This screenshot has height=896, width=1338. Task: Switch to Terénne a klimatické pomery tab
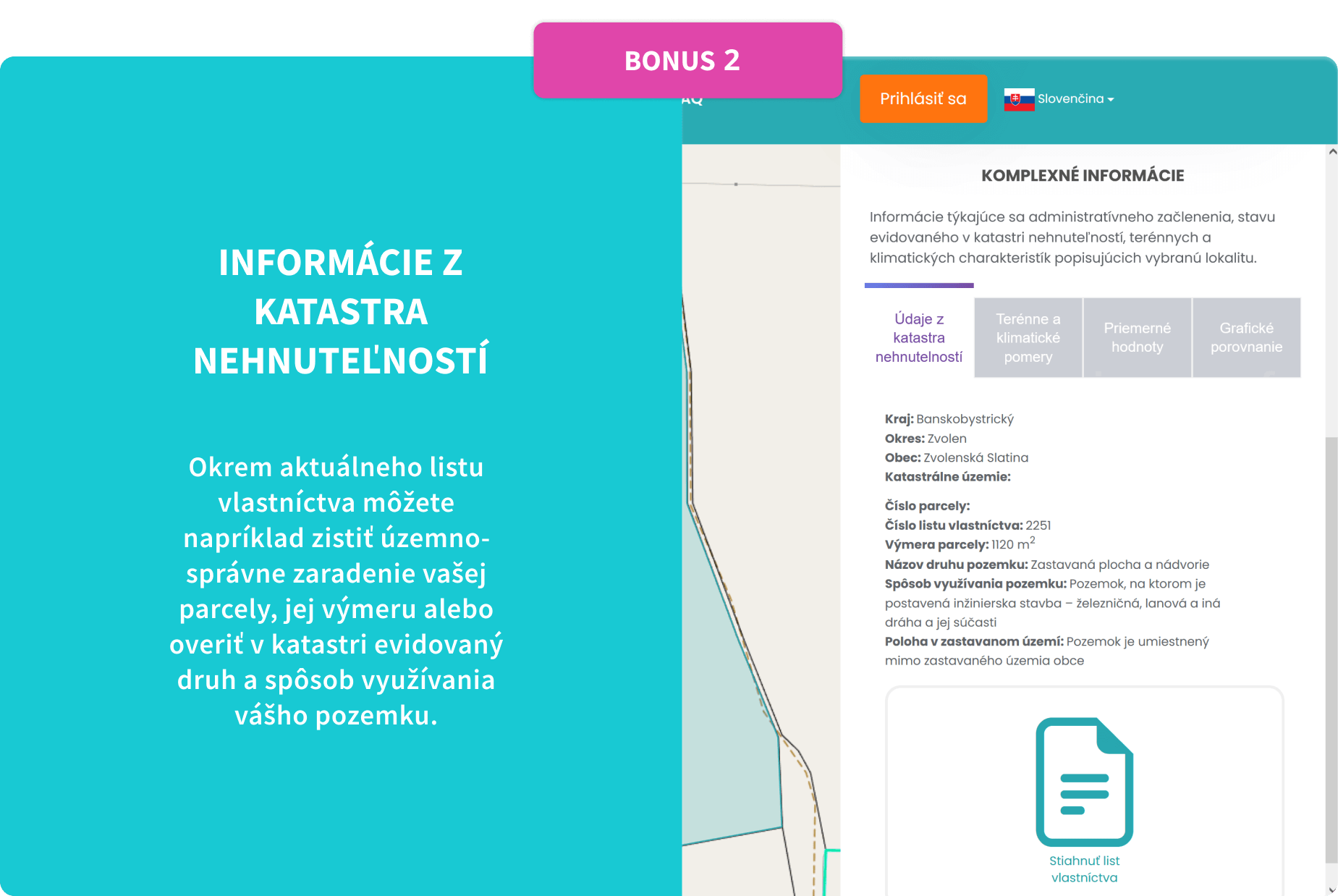pyautogui.click(x=1028, y=338)
